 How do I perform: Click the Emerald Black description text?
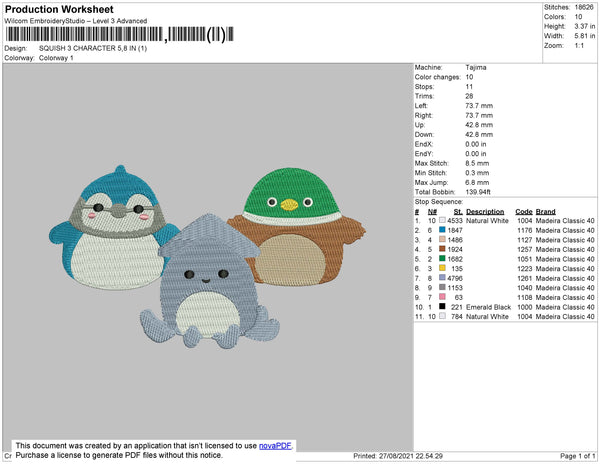pos(488,307)
